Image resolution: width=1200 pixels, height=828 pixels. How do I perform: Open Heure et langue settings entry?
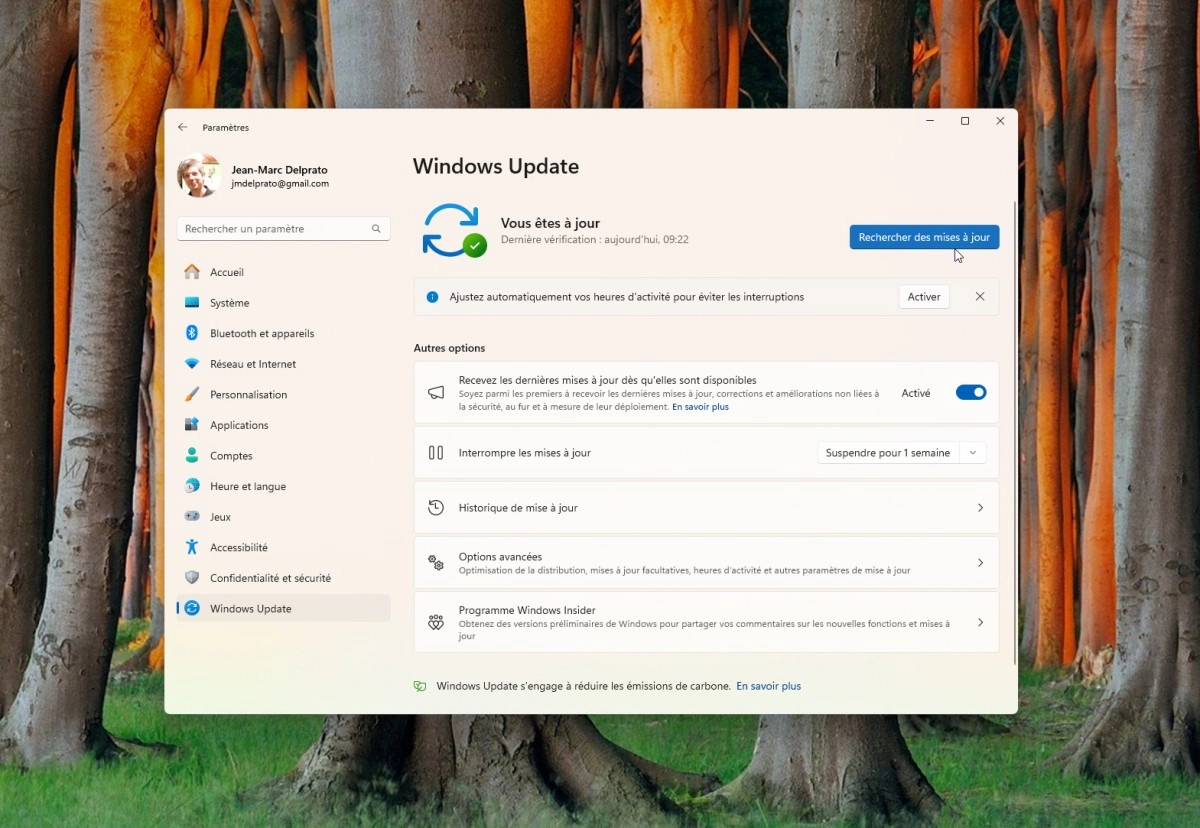284,486
